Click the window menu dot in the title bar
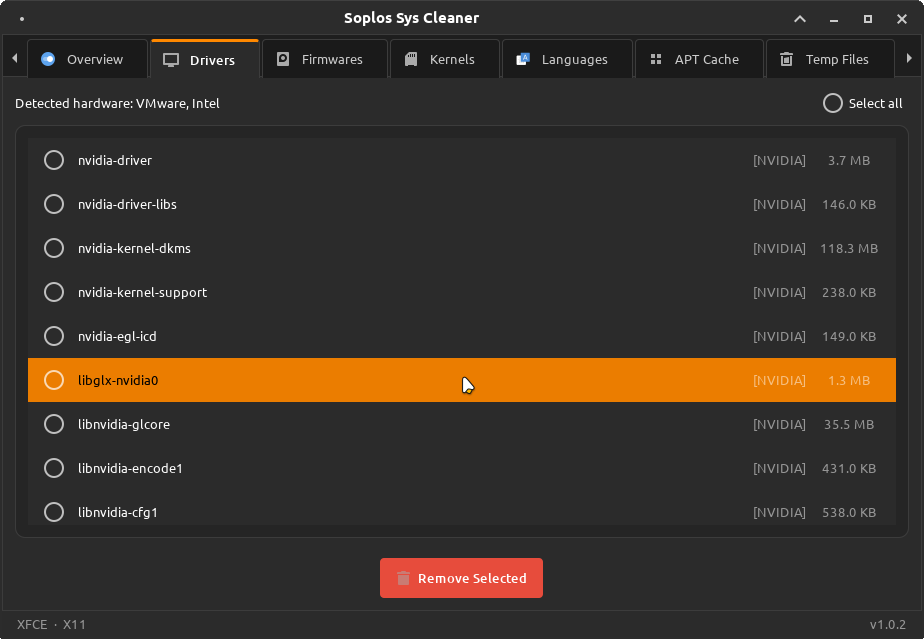924x639 pixels. 22,19
